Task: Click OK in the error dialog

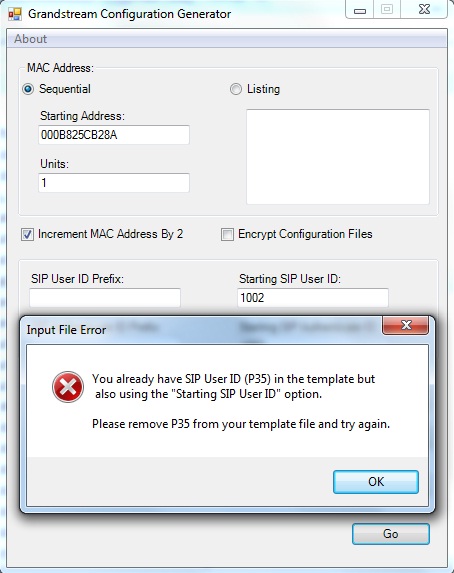Action: click(x=376, y=482)
